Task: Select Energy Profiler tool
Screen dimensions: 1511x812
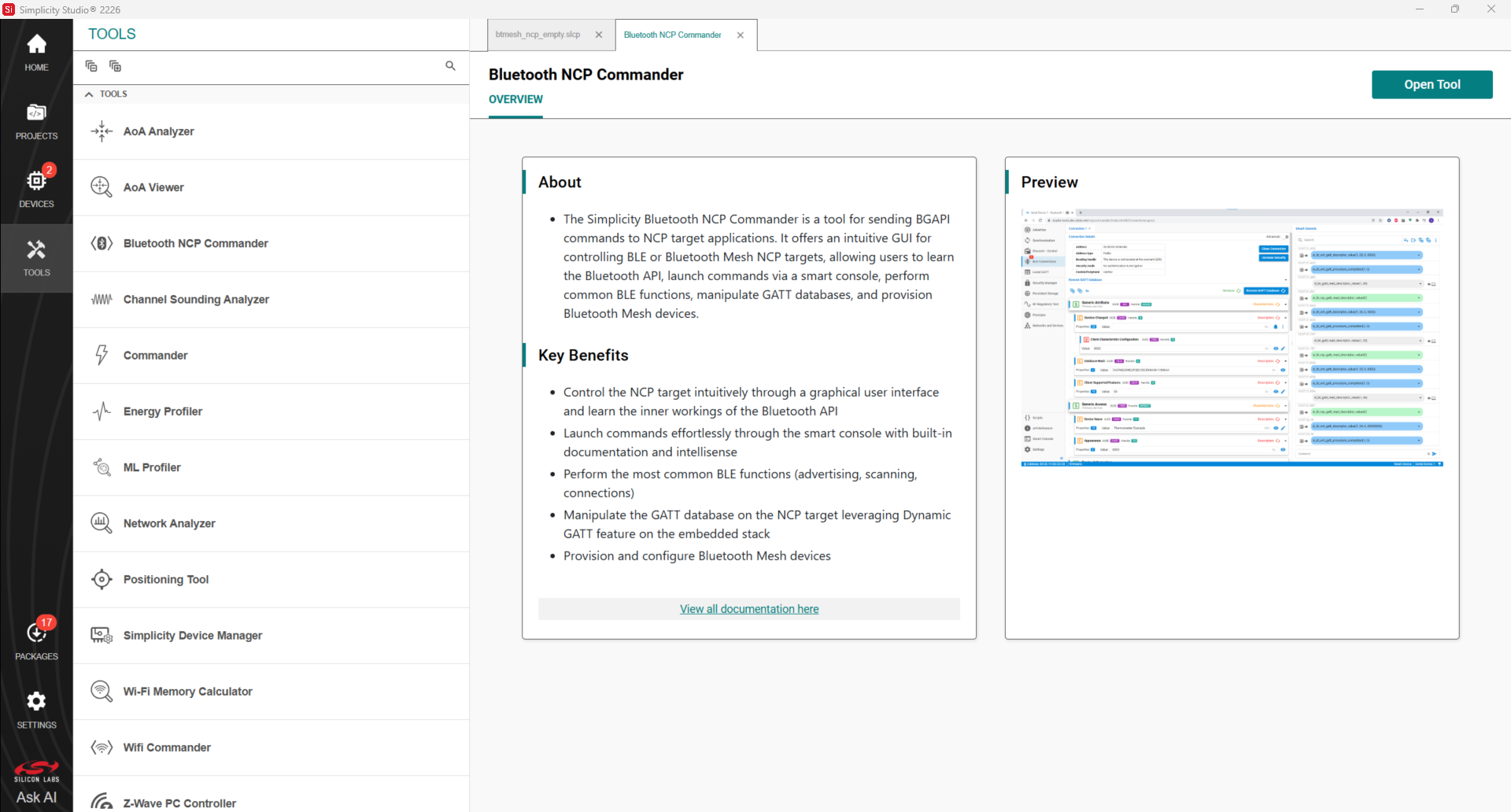Action: (x=271, y=412)
